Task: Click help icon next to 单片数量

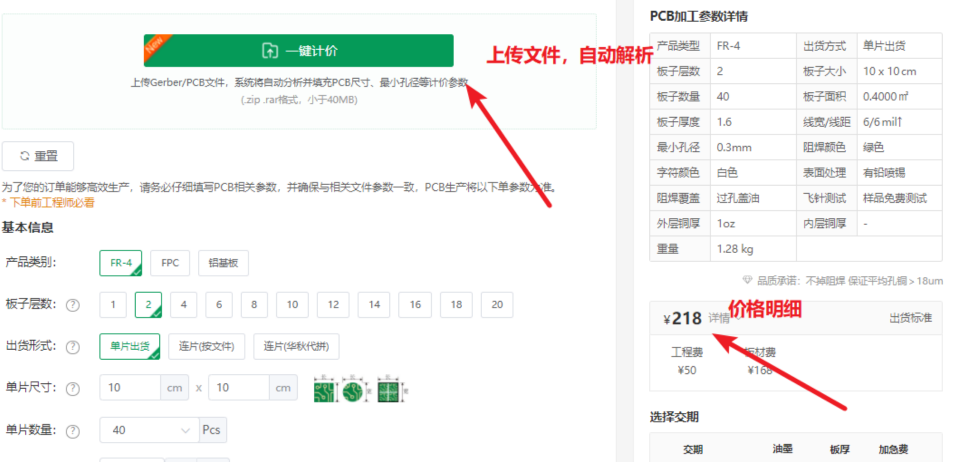Action: tap(73, 431)
